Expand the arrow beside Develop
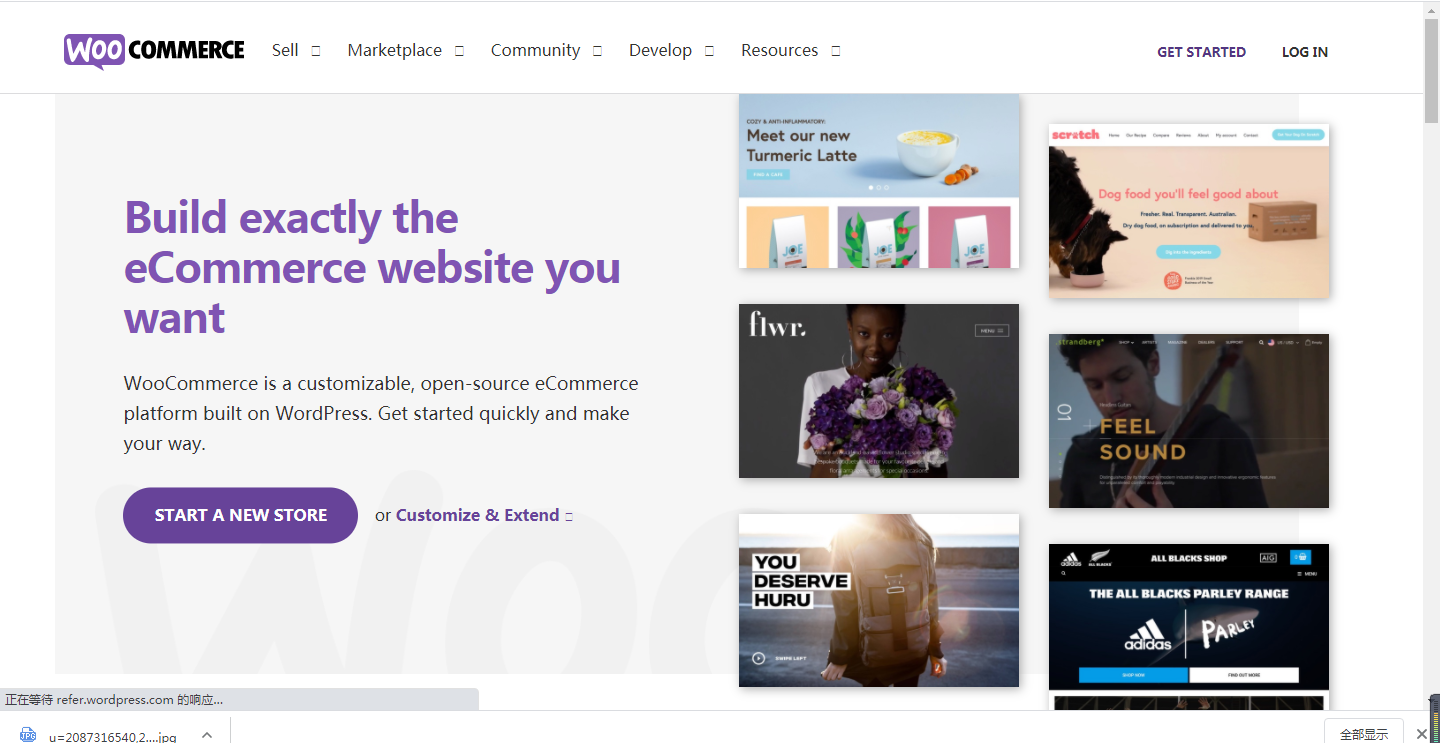This screenshot has width=1440, height=743. pyautogui.click(x=709, y=51)
